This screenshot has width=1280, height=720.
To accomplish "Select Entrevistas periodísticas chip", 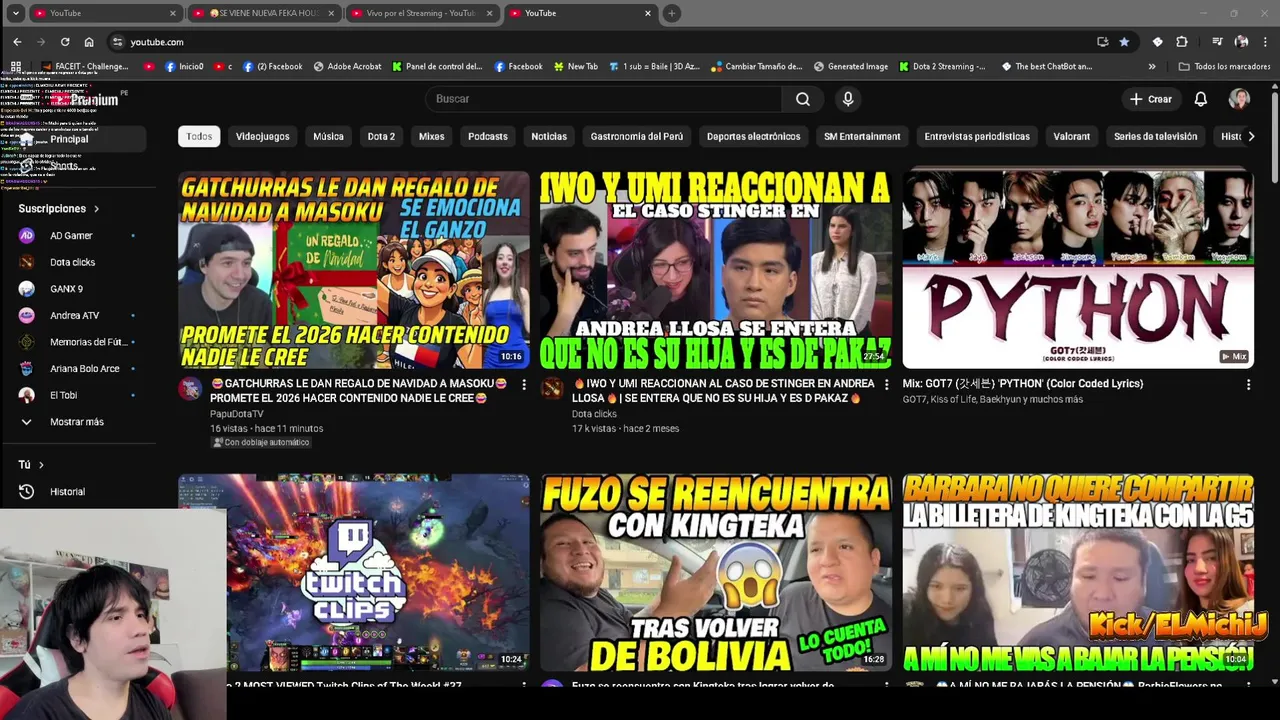I will click(977, 136).
